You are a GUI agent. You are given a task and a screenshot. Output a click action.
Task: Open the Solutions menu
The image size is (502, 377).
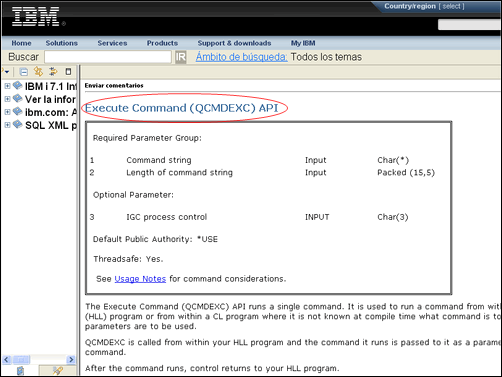coord(62,43)
